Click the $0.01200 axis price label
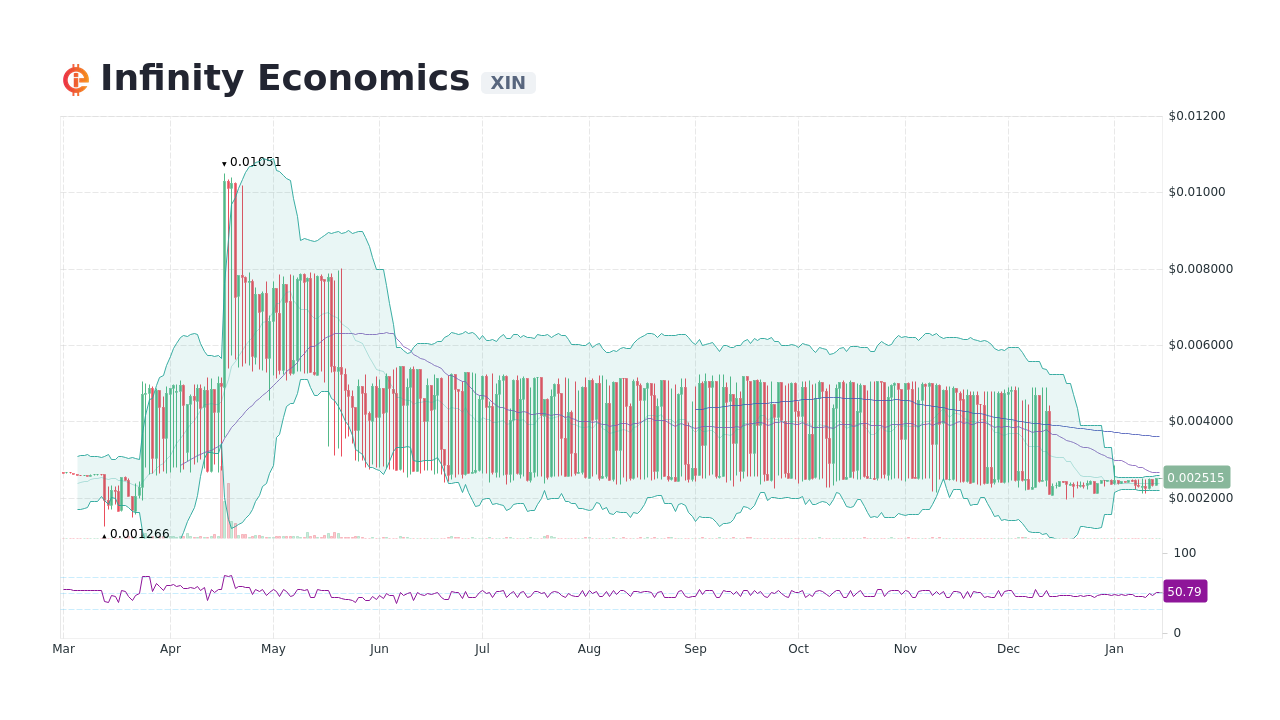1280x720 pixels. tap(1197, 116)
